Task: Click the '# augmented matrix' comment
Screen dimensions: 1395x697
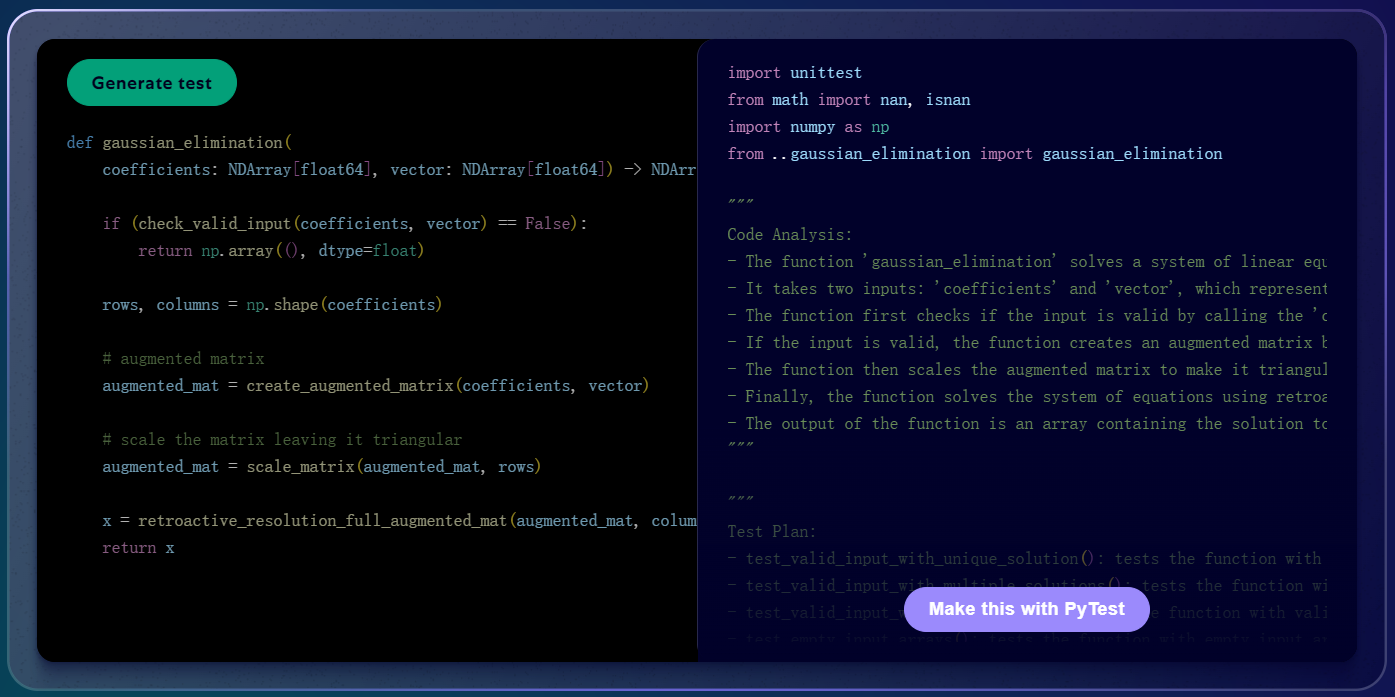Action: pyautogui.click(x=183, y=359)
